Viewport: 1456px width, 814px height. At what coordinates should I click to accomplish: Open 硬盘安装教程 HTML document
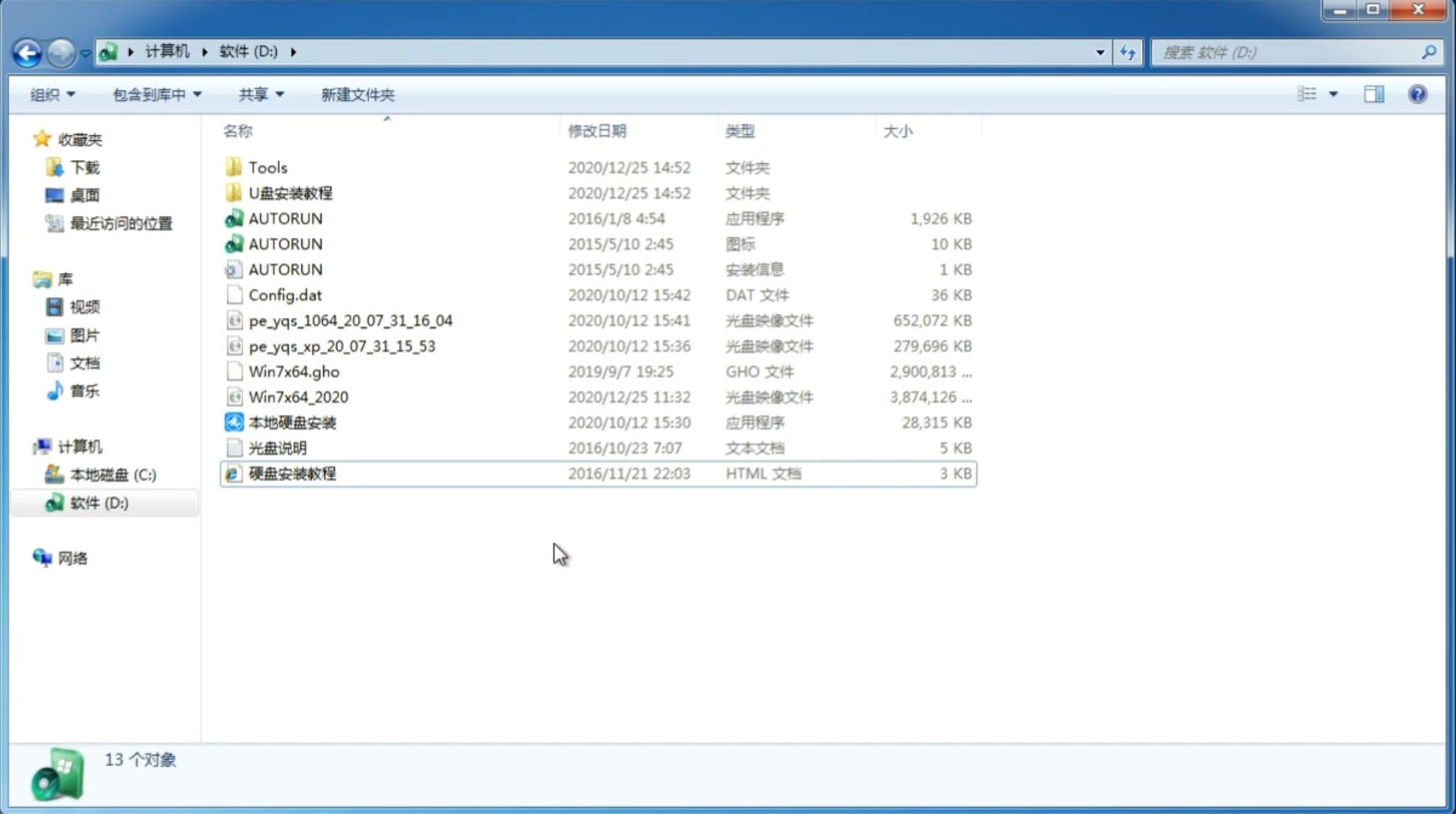pyautogui.click(x=292, y=473)
